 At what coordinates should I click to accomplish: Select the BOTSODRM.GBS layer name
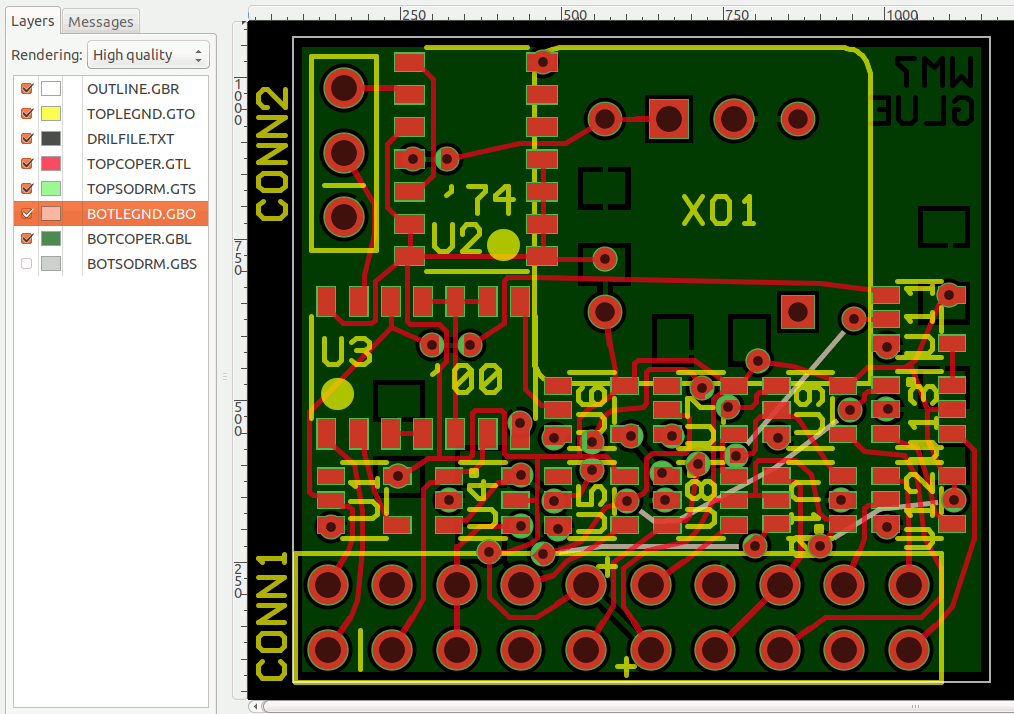141,264
